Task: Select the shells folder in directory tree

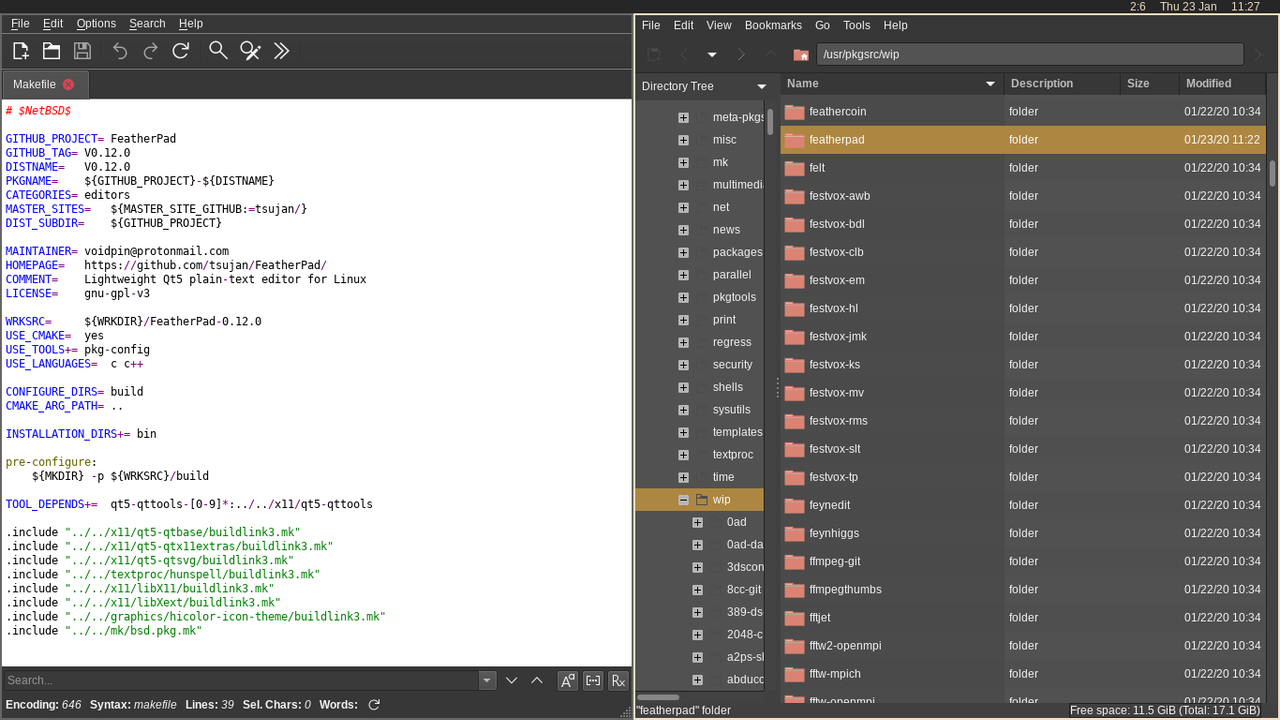Action: [x=727, y=387]
